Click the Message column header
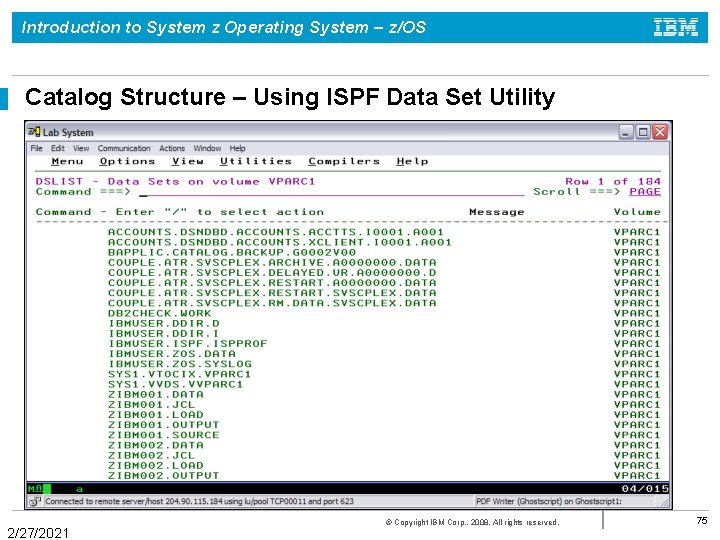The width and height of the screenshot is (720, 540). click(496, 212)
